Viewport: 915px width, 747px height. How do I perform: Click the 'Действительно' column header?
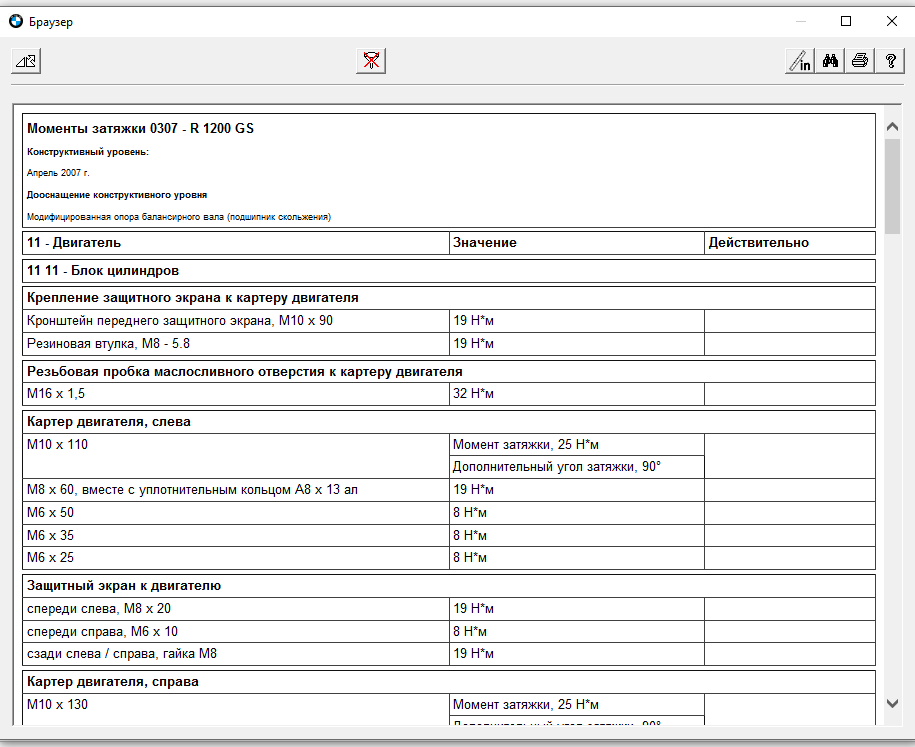(x=758, y=243)
